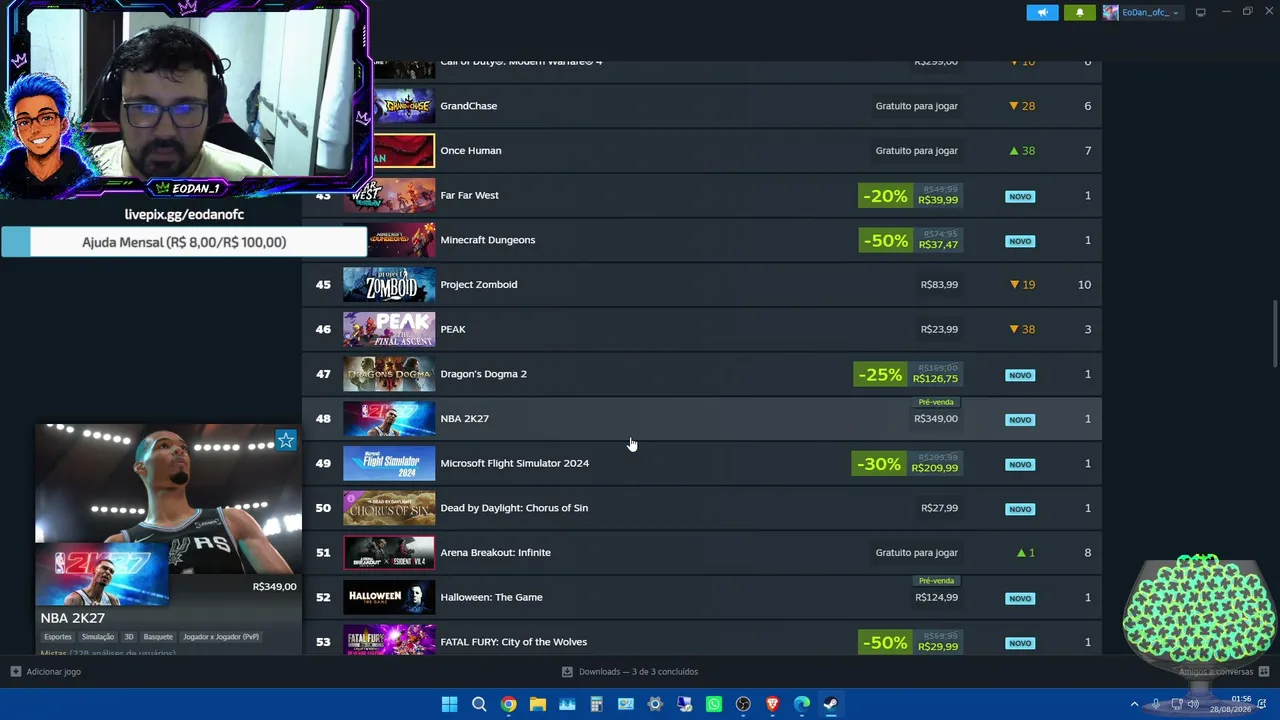
Task: Click Dead by Daylight: Chorus of Sin title
Action: (x=514, y=508)
